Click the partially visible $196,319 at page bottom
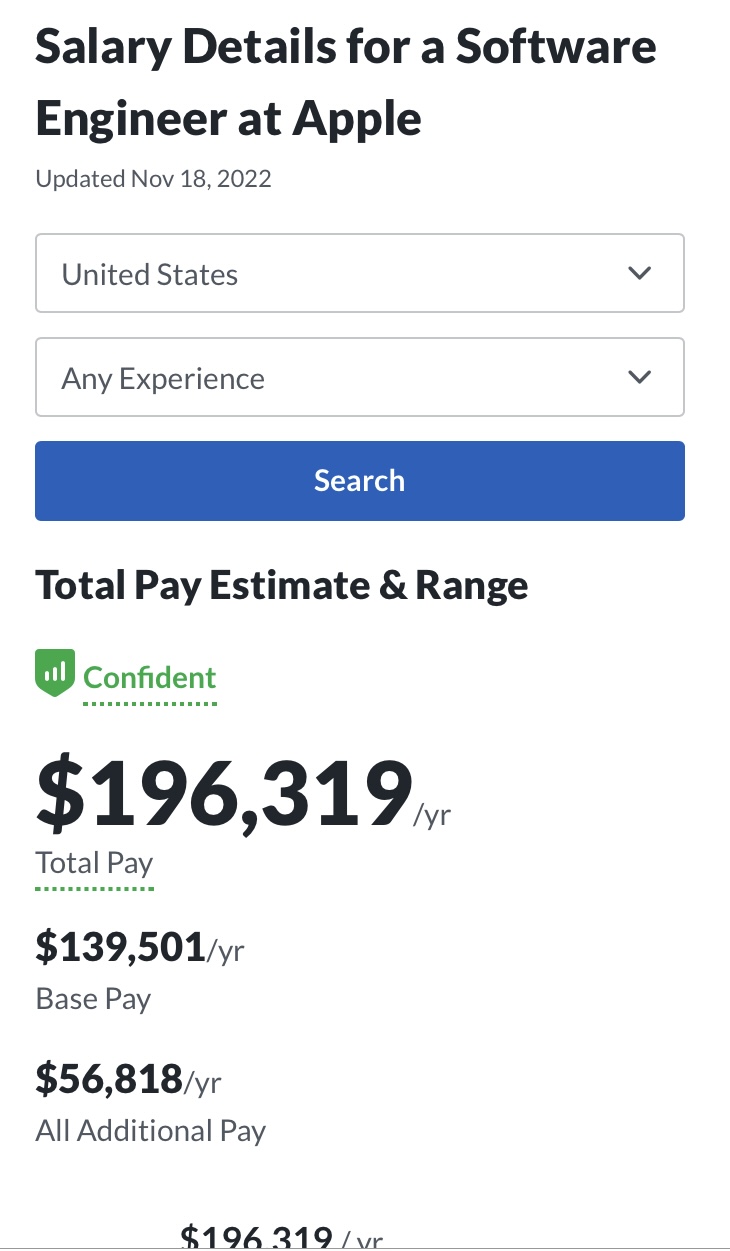The width and height of the screenshot is (730, 1251). pyautogui.click(x=255, y=1238)
